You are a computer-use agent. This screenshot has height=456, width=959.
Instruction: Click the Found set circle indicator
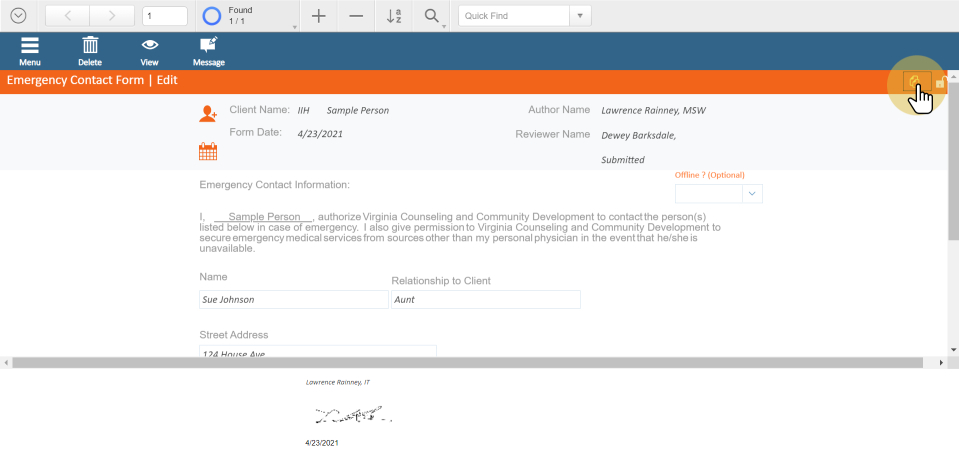point(212,16)
